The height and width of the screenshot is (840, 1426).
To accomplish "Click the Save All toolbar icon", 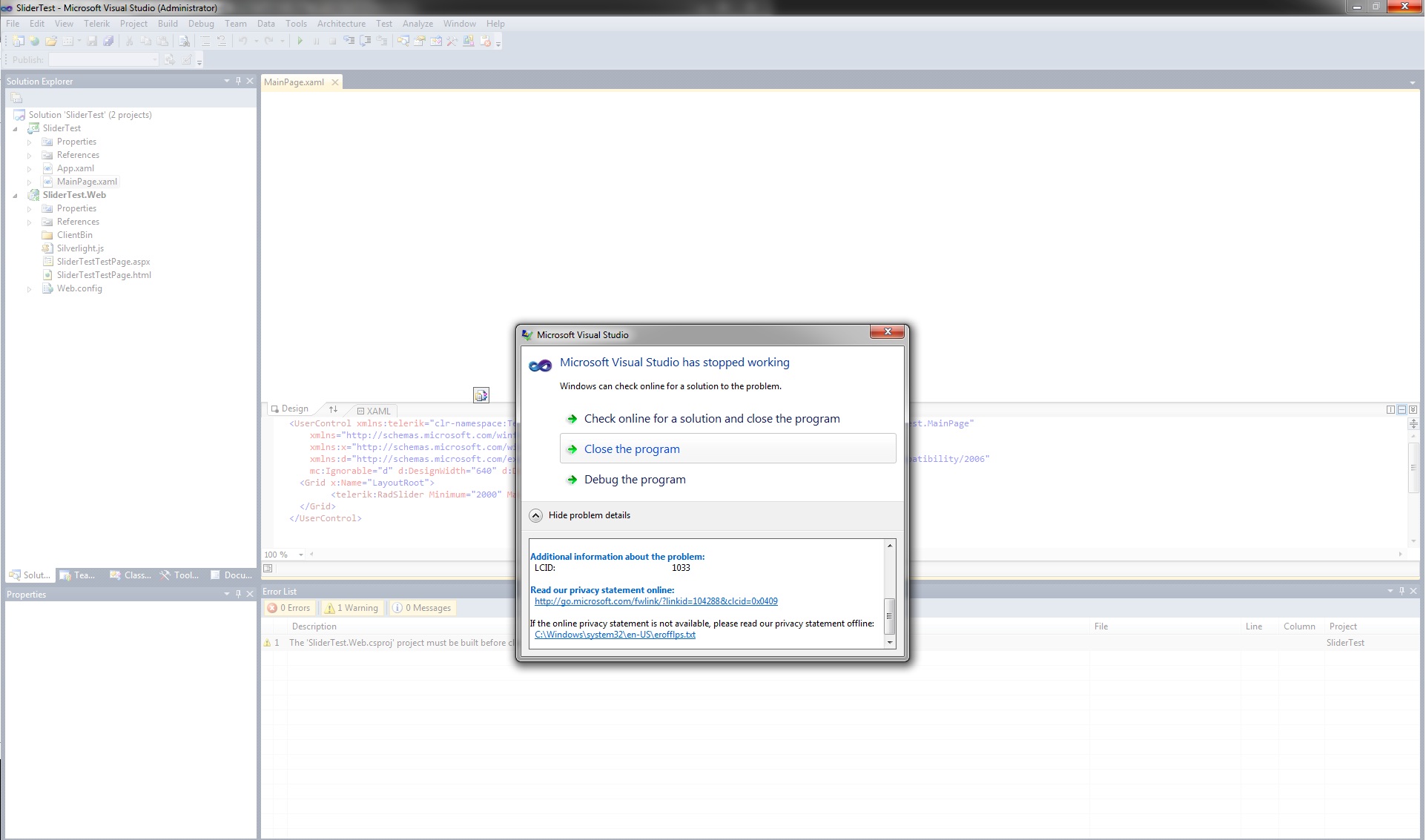I will (x=108, y=42).
